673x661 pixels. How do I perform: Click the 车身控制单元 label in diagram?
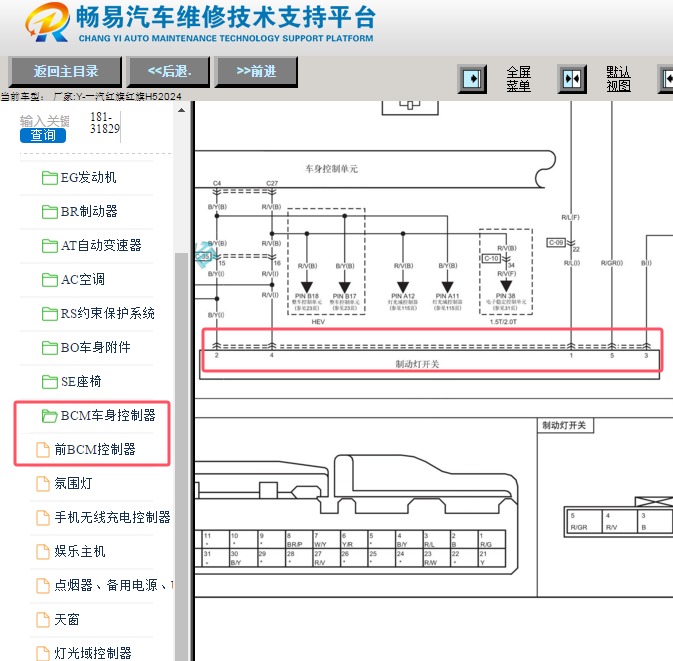pyautogui.click(x=331, y=169)
